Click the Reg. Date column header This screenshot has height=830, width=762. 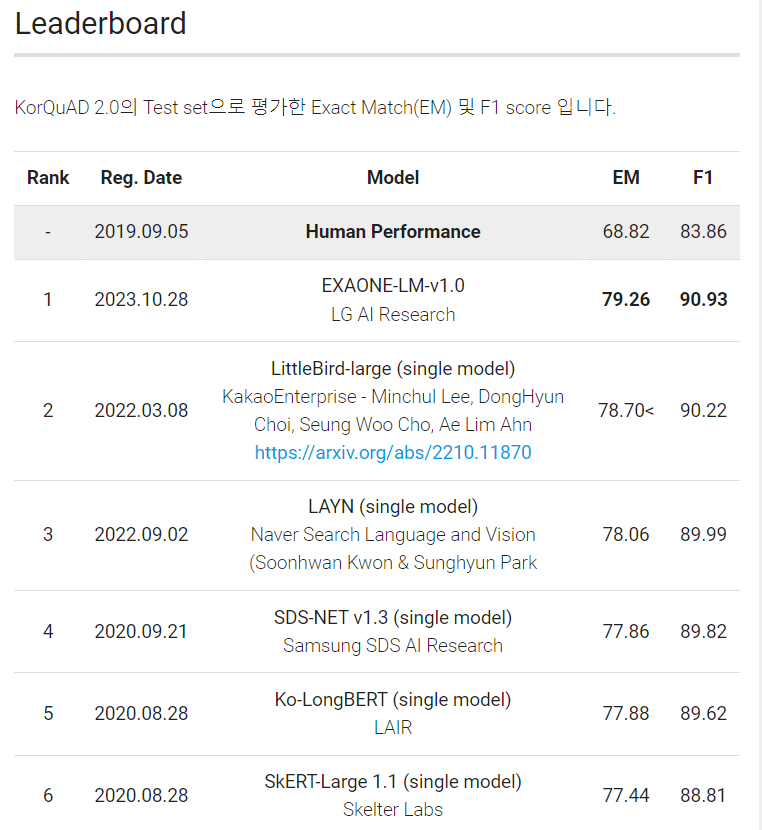141,178
